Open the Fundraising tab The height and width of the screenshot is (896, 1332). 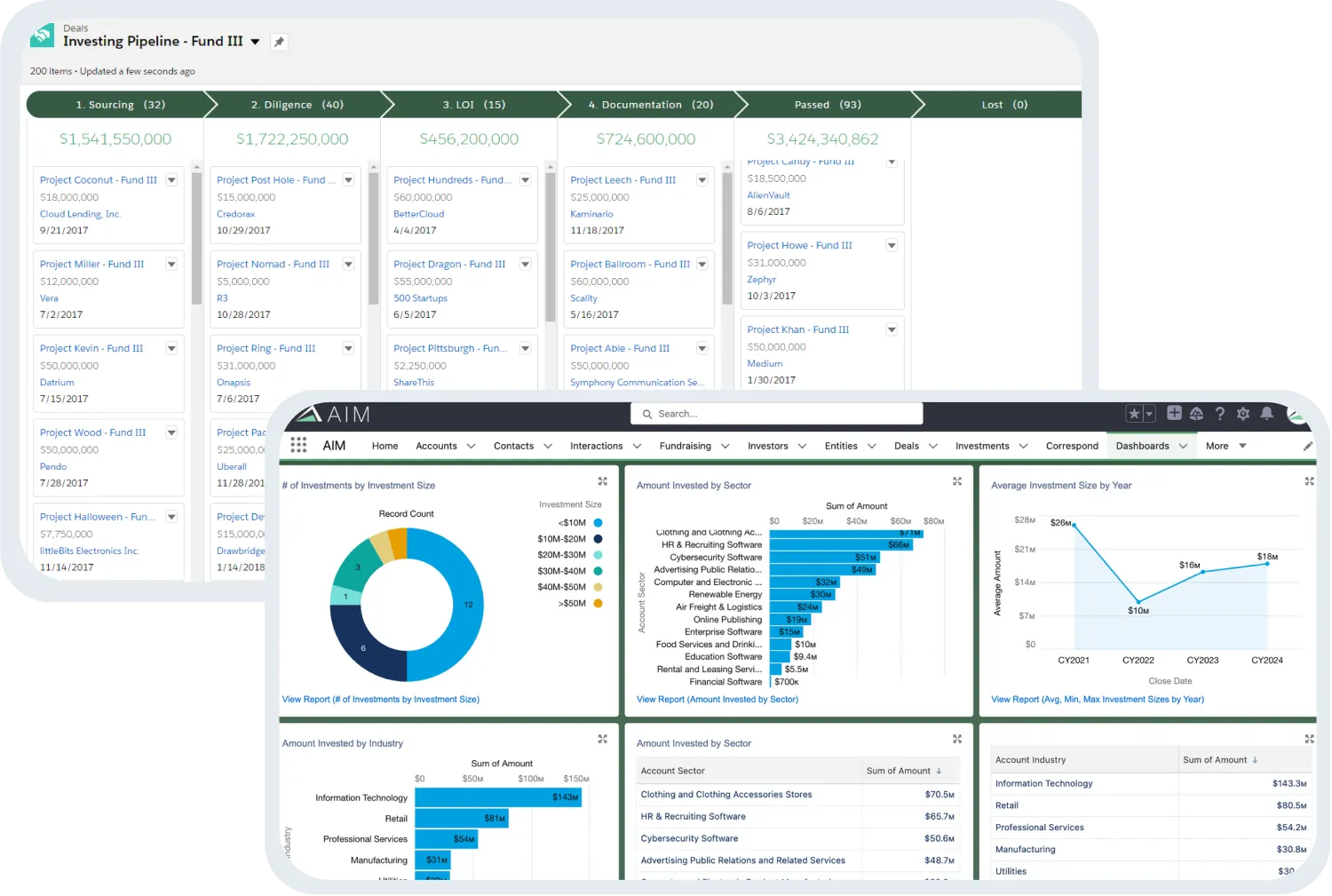click(x=685, y=446)
